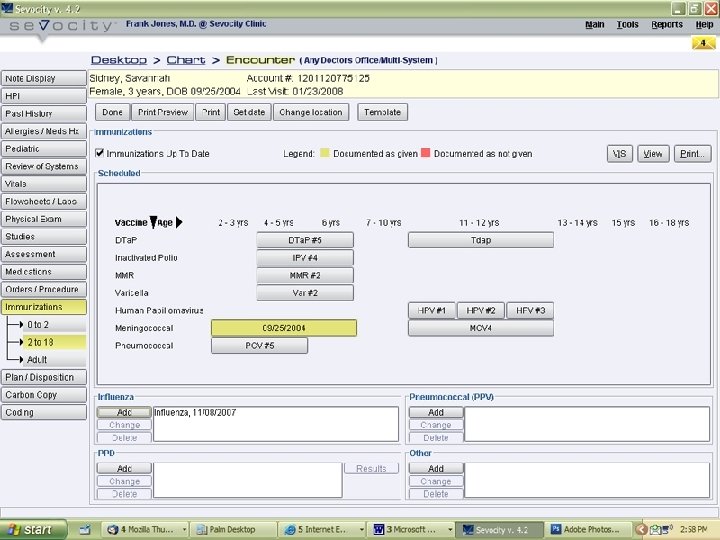Screen dimensions: 720x540
Task: Uncheck Immunizations Up To Date checkbox
Action: pyautogui.click(x=99, y=153)
